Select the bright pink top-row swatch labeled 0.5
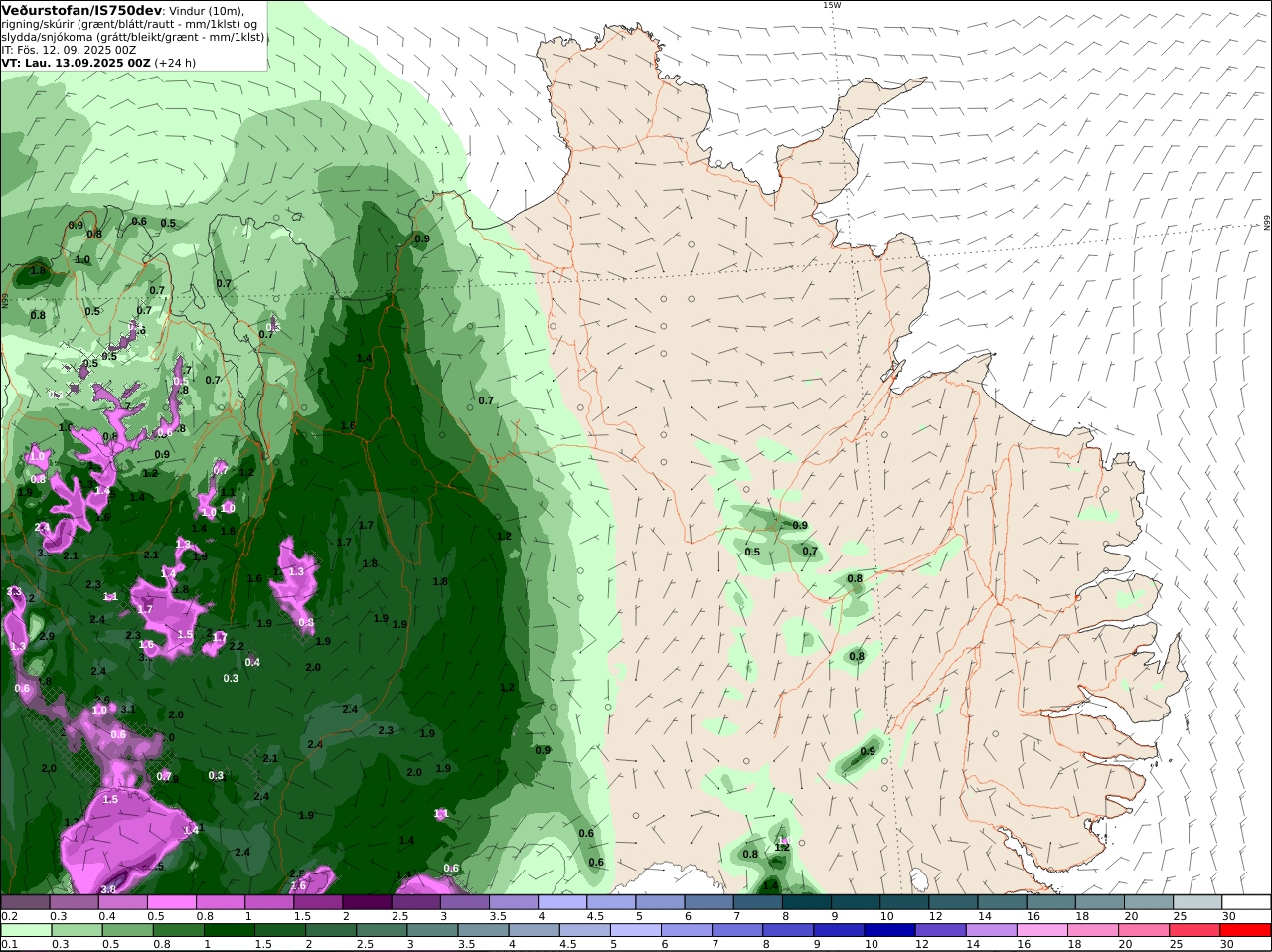Viewport: 1272px width, 952px height. tap(171, 902)
